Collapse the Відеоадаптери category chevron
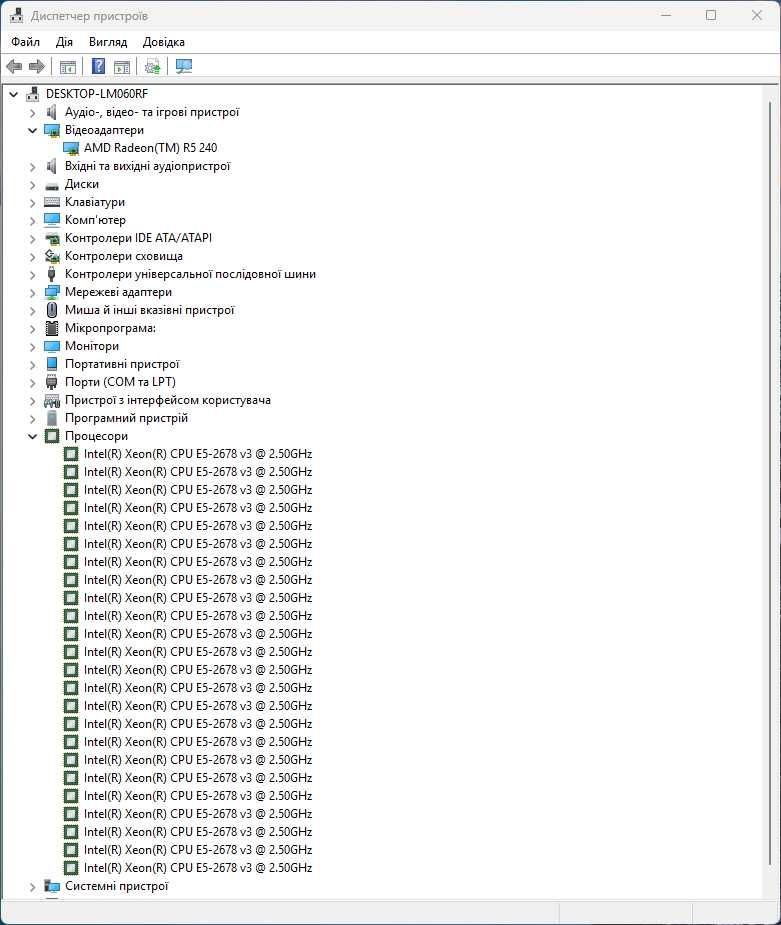781x925 pixels. (32, 130)
